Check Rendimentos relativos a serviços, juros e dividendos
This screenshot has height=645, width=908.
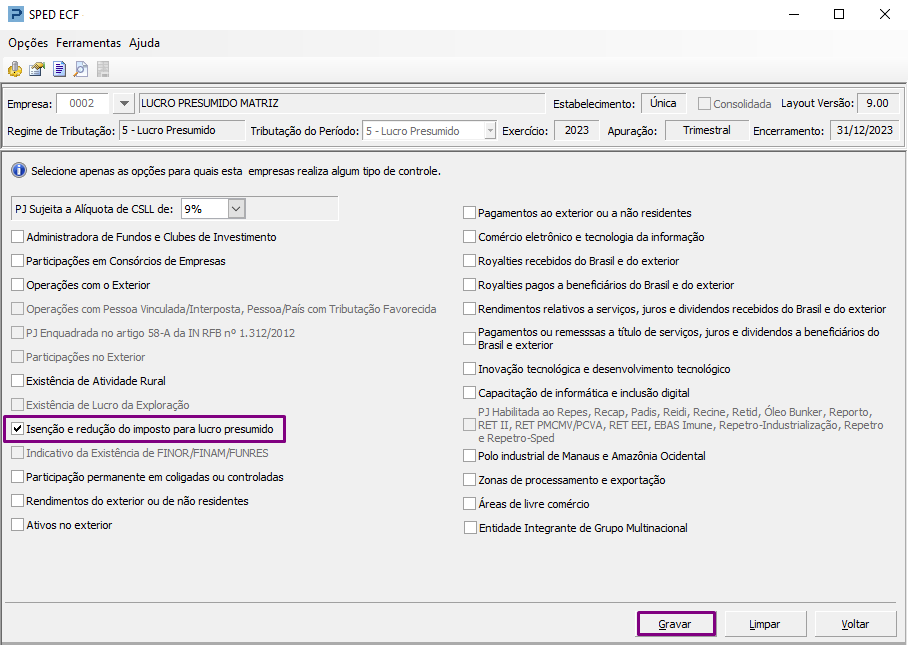click(x=470, y=309)
